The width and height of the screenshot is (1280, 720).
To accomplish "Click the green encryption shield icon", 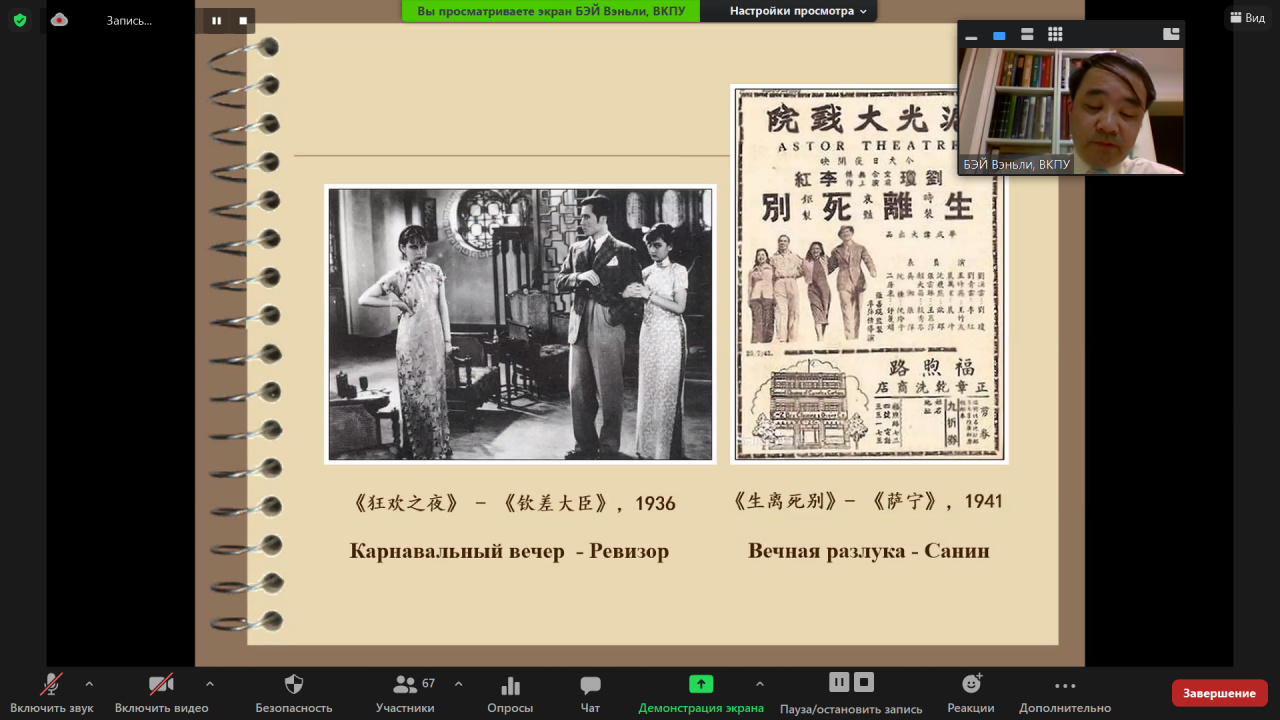I will pyautogui.click(x=20, y=20).
